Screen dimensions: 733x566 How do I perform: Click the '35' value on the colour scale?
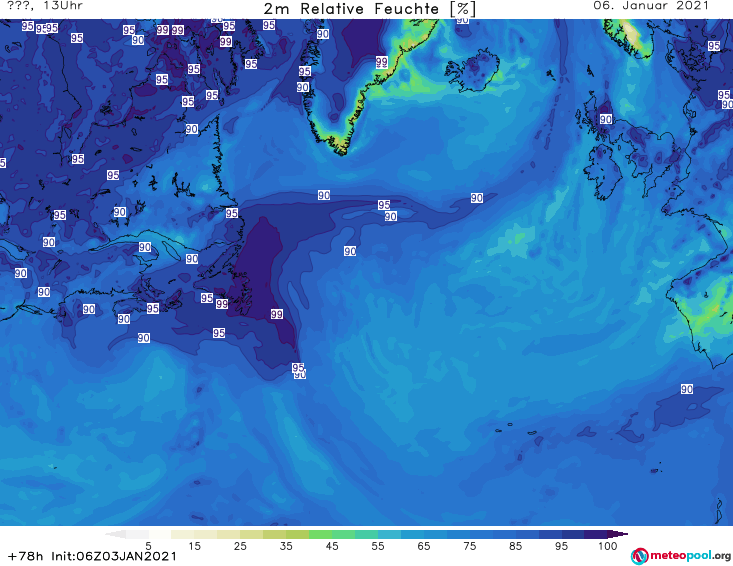286,546
